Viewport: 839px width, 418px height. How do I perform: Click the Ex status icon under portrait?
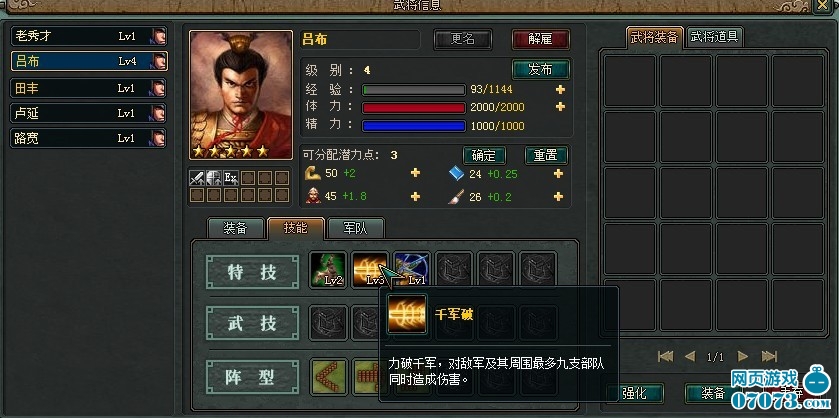coord(231,178)
